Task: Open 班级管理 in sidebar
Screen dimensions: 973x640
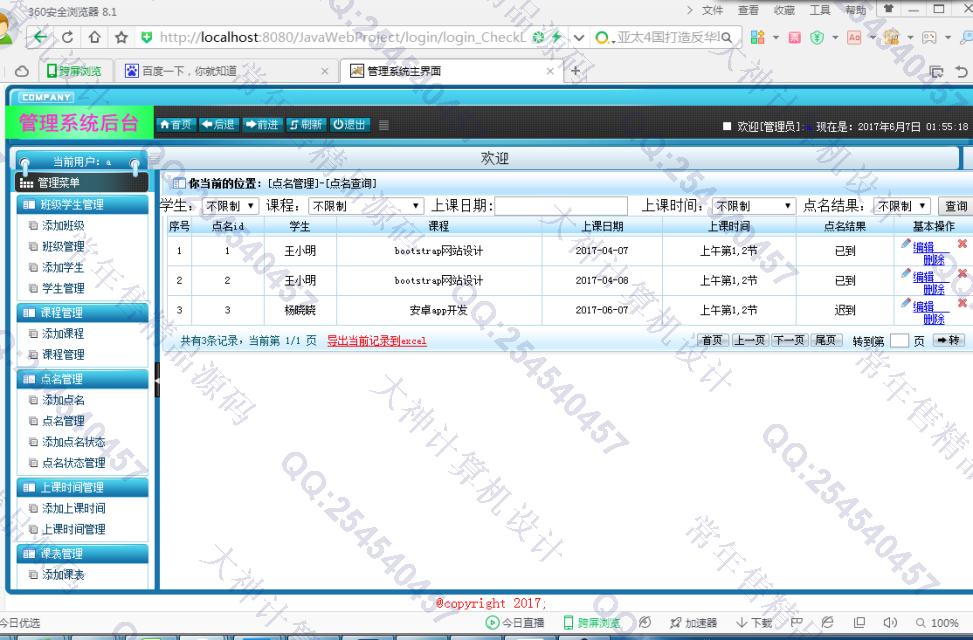Action: click(x=63, y=246)
